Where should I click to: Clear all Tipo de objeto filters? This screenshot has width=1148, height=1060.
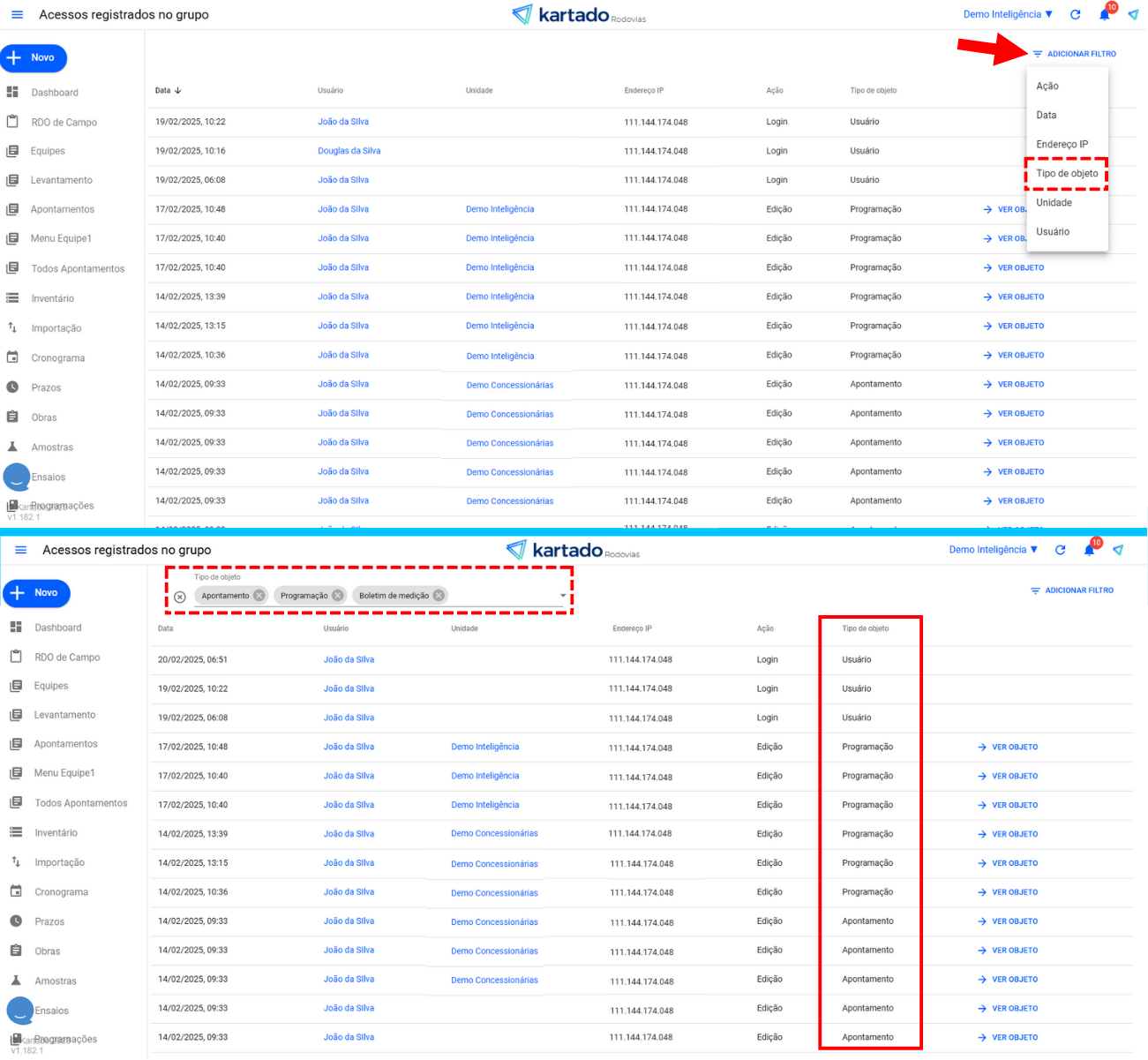[180, 597]
